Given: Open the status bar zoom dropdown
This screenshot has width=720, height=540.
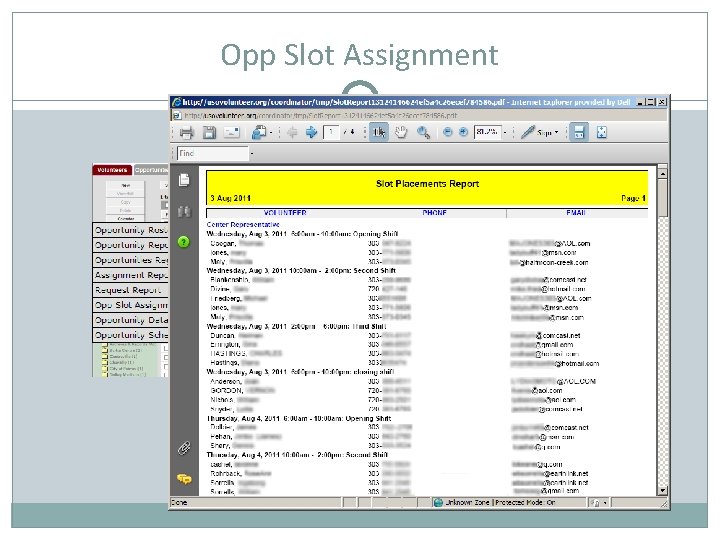Looking at the screenshot, I should [x=605, y=503].
